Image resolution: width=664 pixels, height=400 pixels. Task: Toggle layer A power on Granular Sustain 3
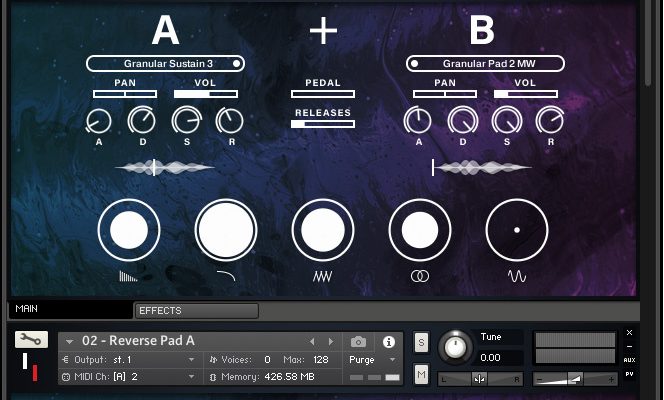(236, 63)
